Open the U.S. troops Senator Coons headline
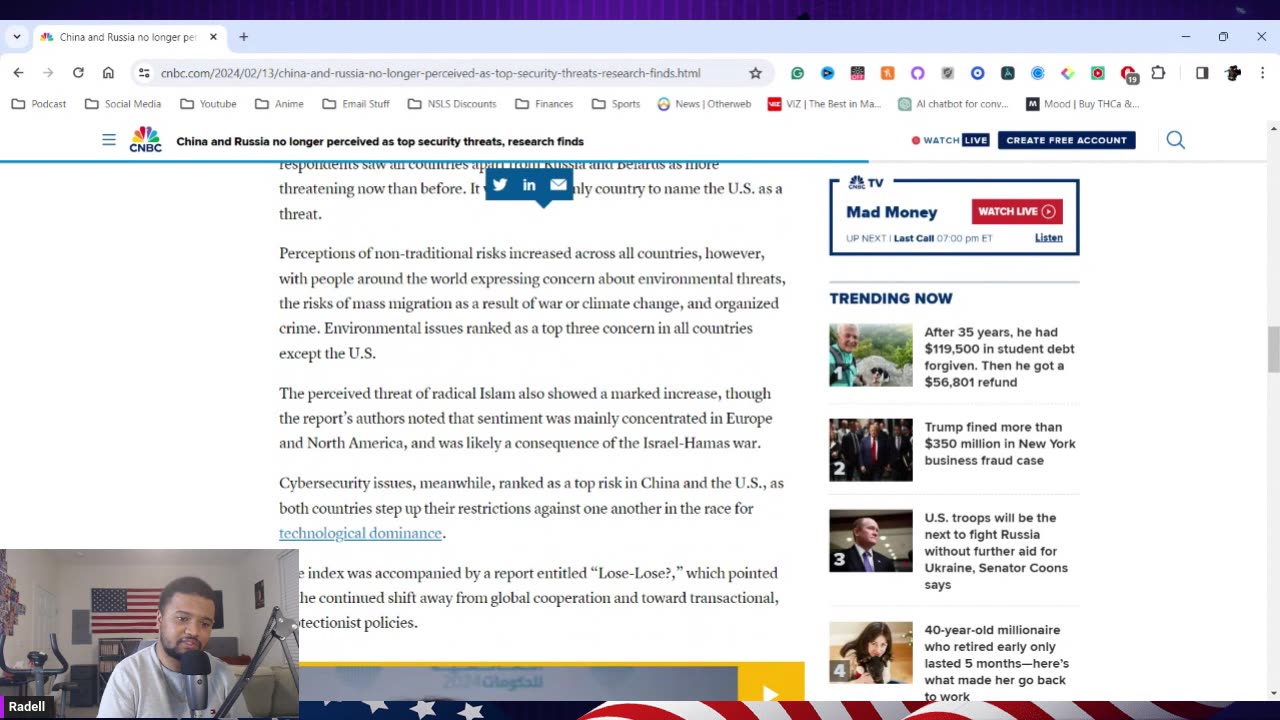The height and width of the screenshot is (720, 1280). click(x=996, y=551)
